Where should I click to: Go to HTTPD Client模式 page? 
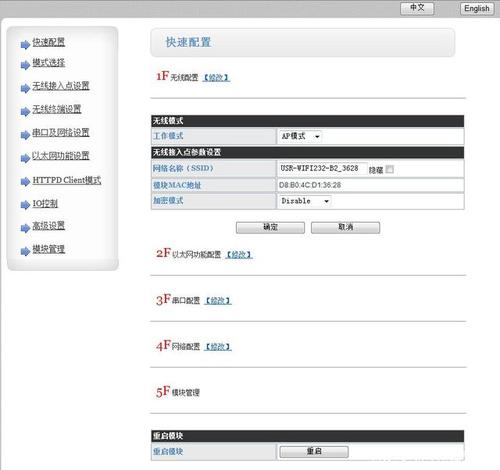click(67, 180)
